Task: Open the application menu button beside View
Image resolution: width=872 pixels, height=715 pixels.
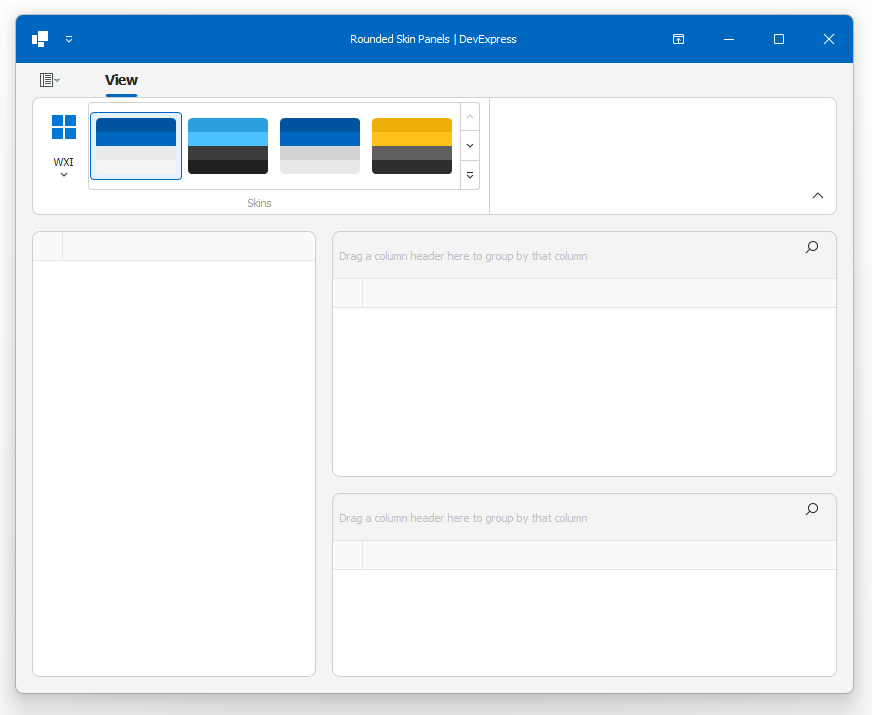Action: tap(49, 80)
